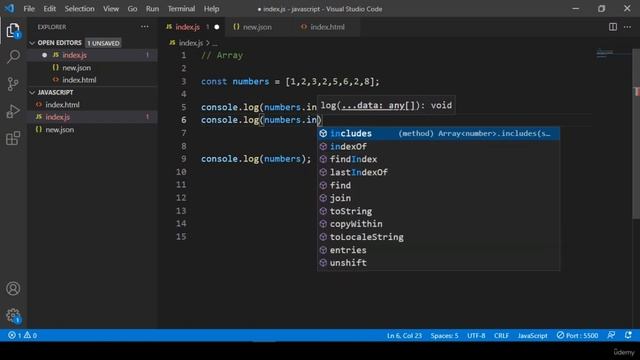This screenshot has height=360, width=640.
Task: Click the Spaces: 5 indentation status
Action: tap(444, 336)
